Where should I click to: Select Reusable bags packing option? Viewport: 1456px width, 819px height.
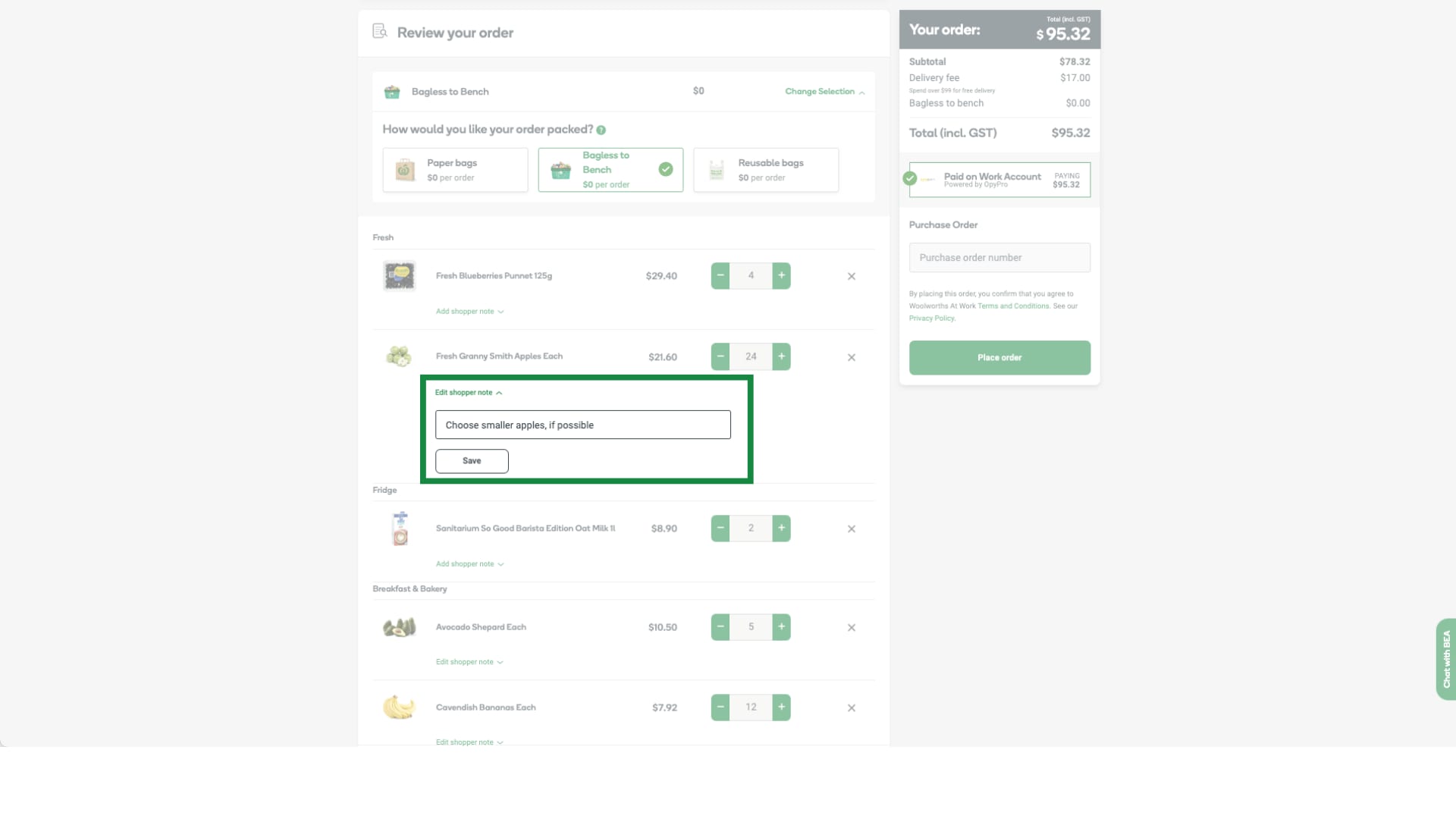click(766, 170)
